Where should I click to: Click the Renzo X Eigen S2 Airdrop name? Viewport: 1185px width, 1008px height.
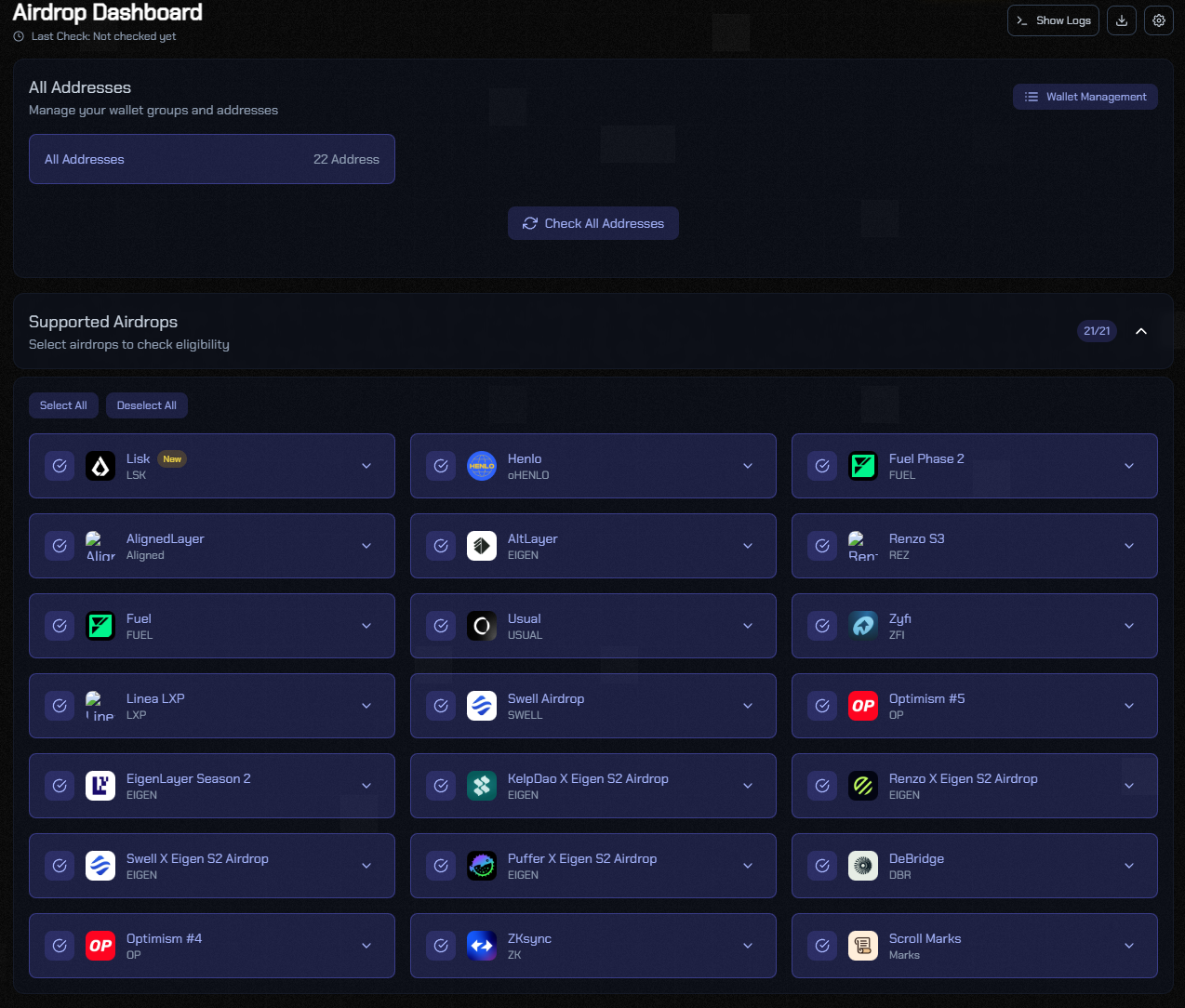[x=964, y=778]
